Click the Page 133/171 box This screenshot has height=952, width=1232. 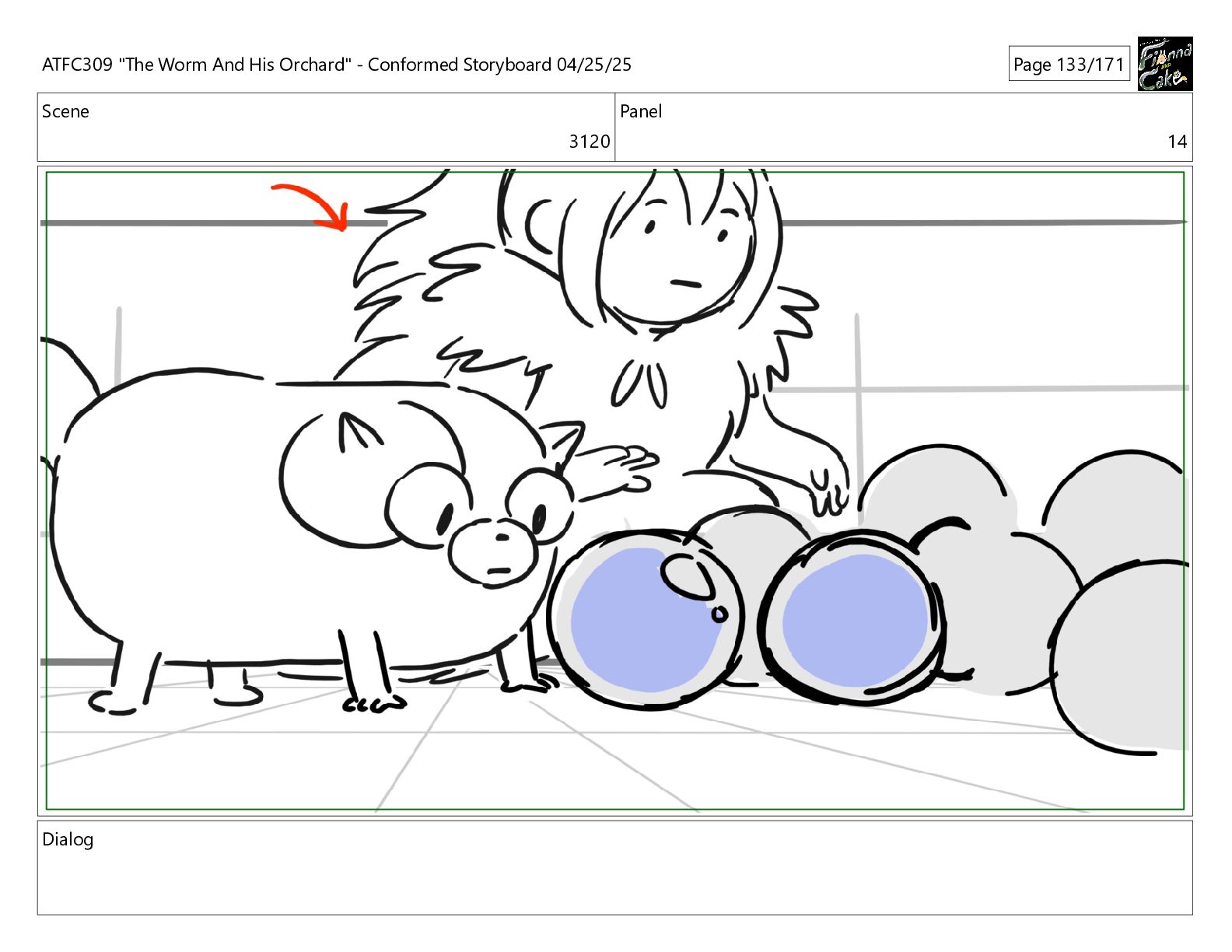pyautogui.click(x=1069, y=65)
